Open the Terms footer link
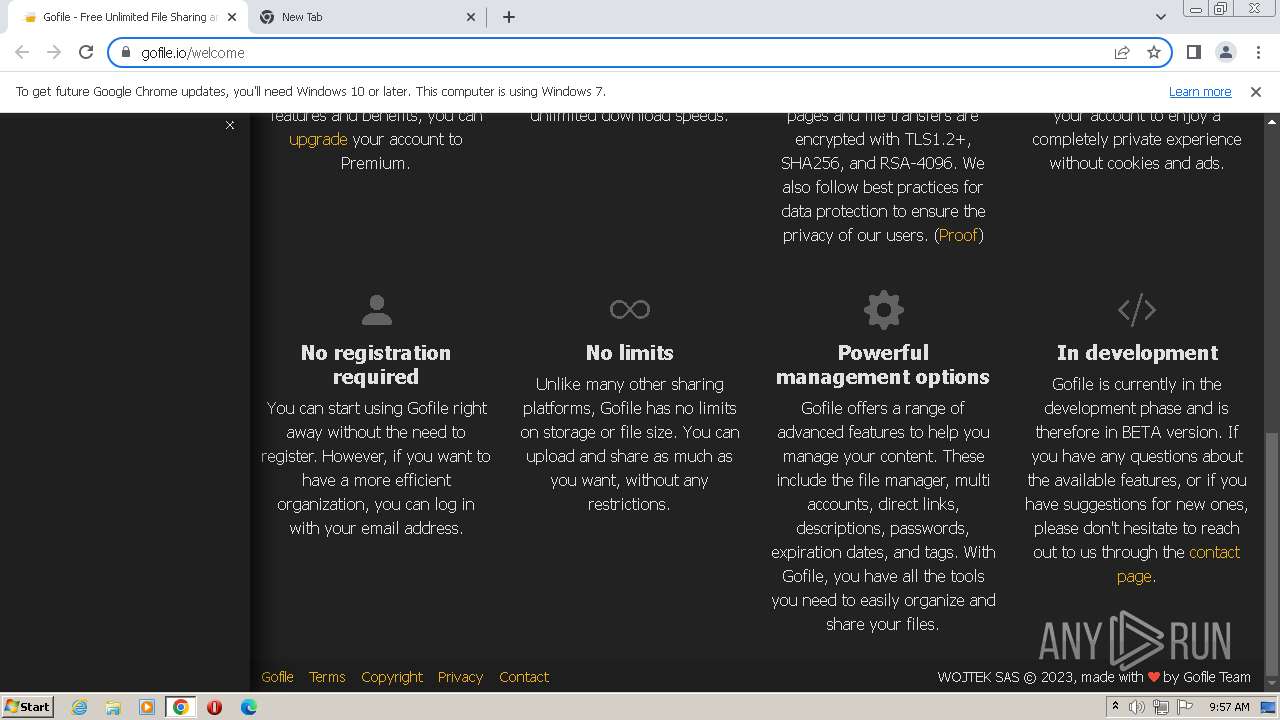 (327, 677)
